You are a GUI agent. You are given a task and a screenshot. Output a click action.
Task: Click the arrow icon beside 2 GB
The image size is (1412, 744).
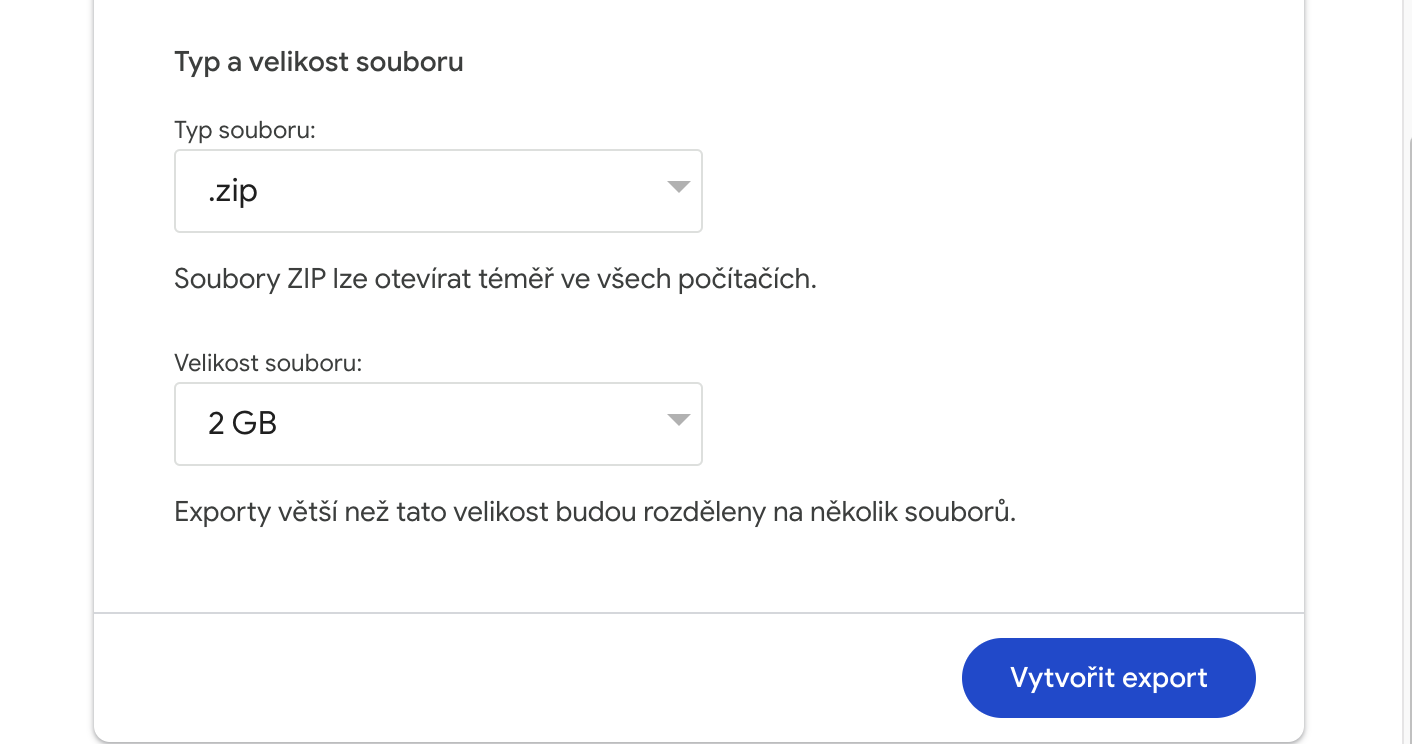(x=679, y=421)
